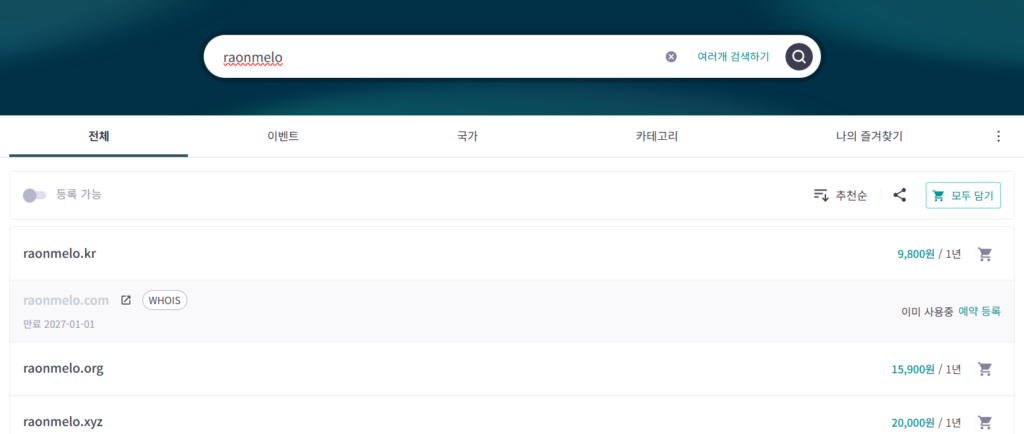Switch to the 전체 tab
The image size is (1024, 434).
[98, 136]
